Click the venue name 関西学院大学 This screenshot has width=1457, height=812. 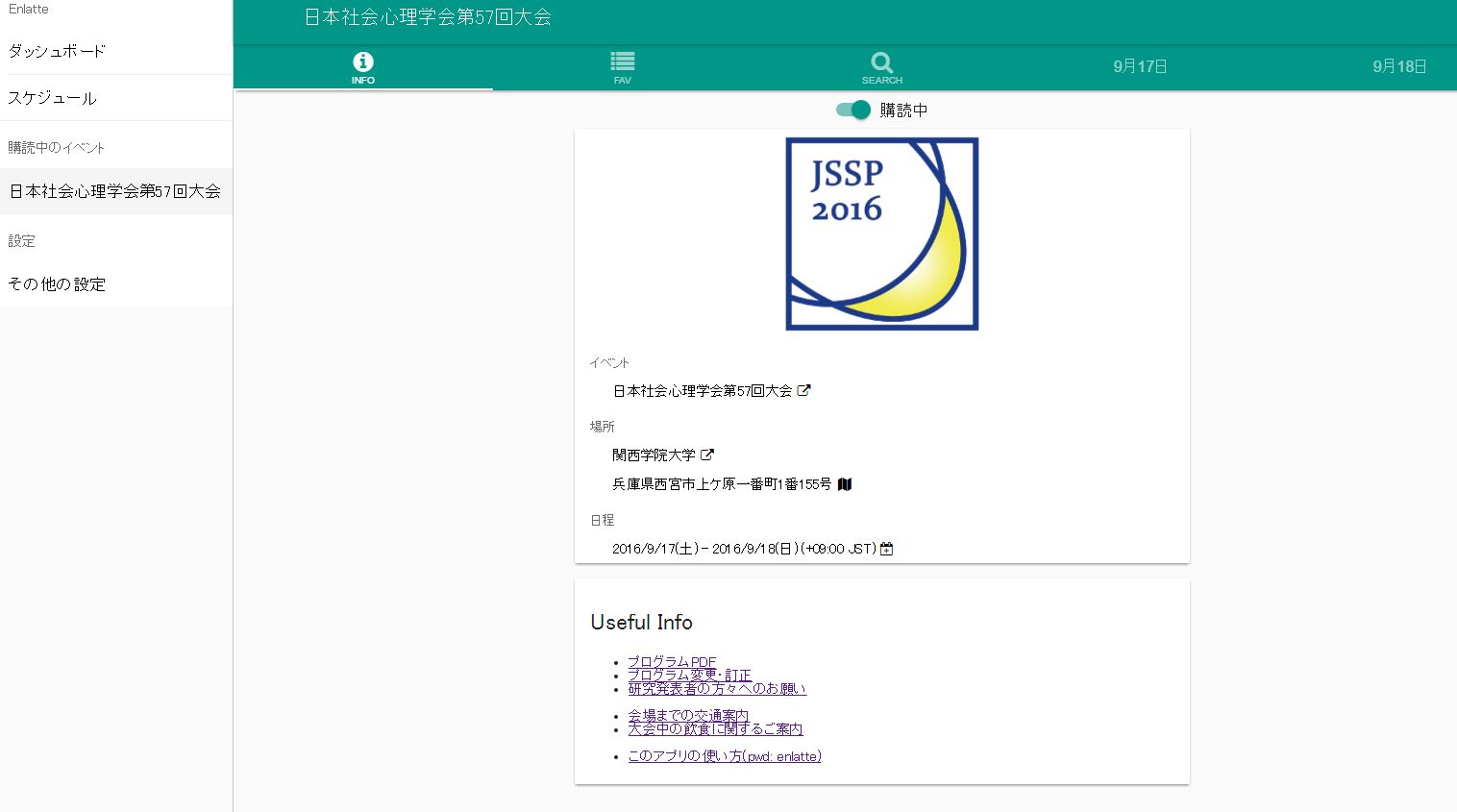coord(654,455)
